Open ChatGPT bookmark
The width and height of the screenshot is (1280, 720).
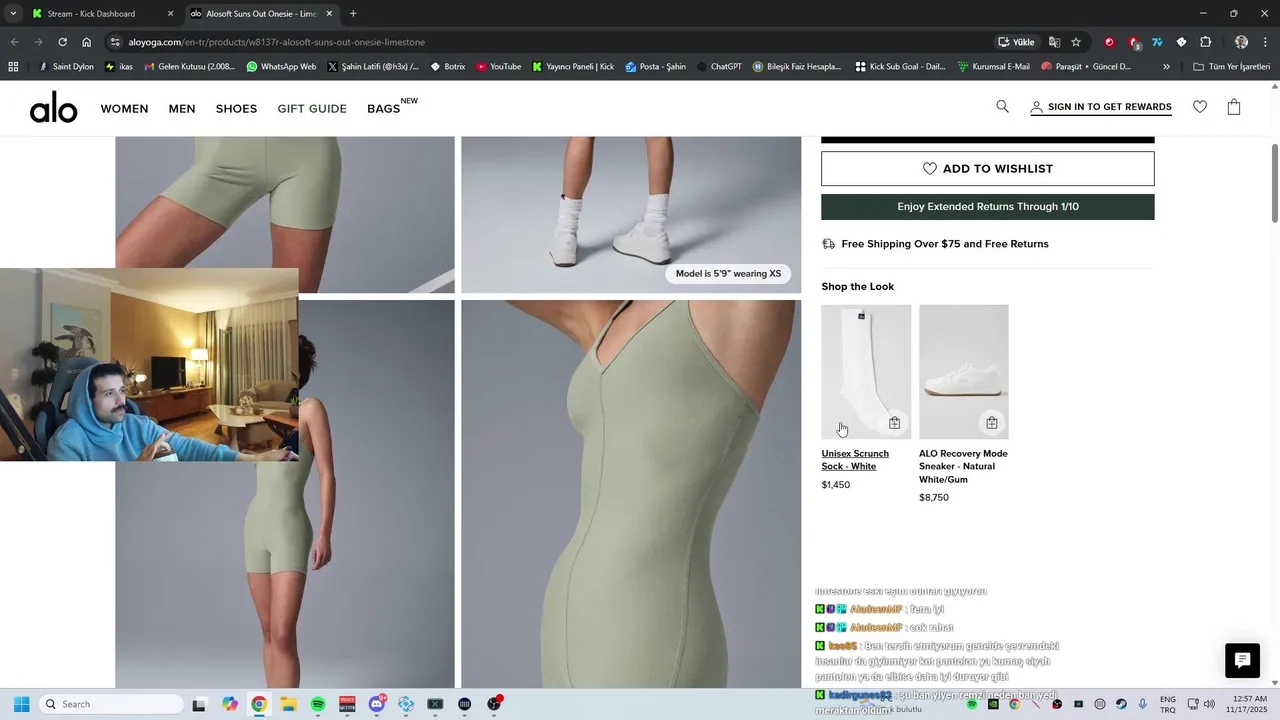tap(719, 67)
